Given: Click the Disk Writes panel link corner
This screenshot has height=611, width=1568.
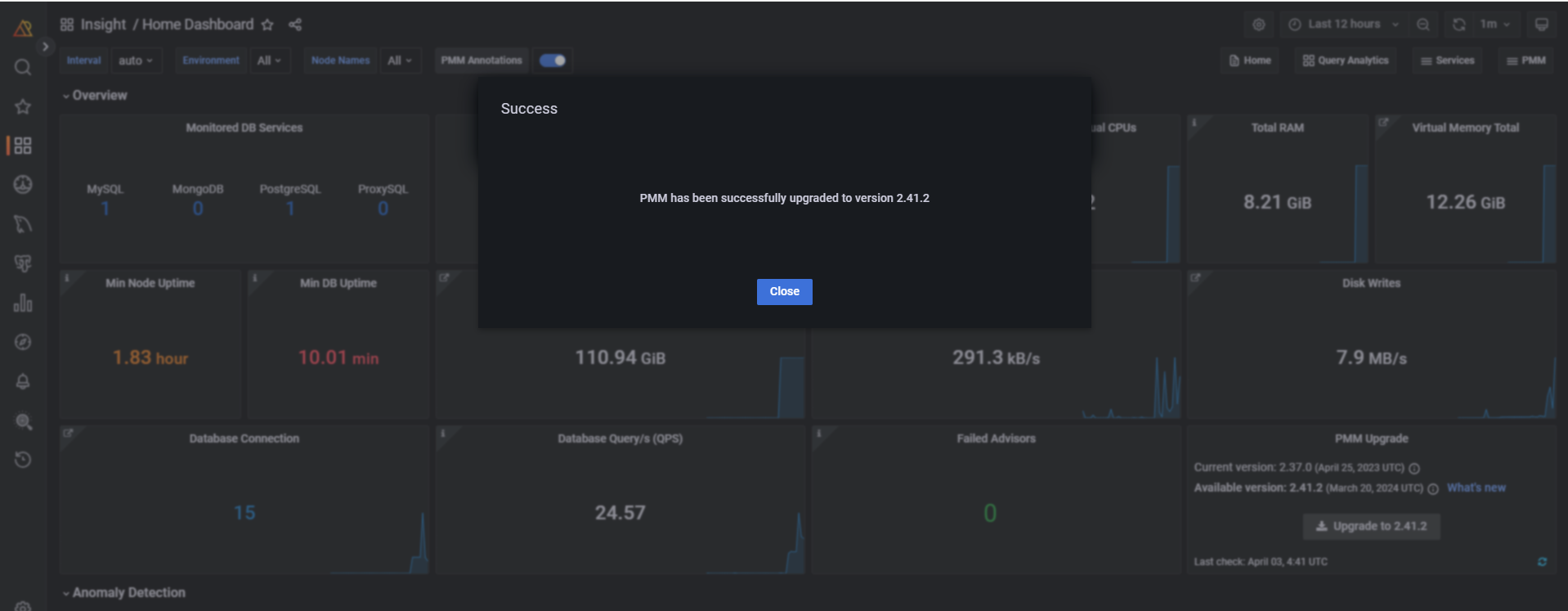Looking at the screenshot, I should [x=1195, y=278].
